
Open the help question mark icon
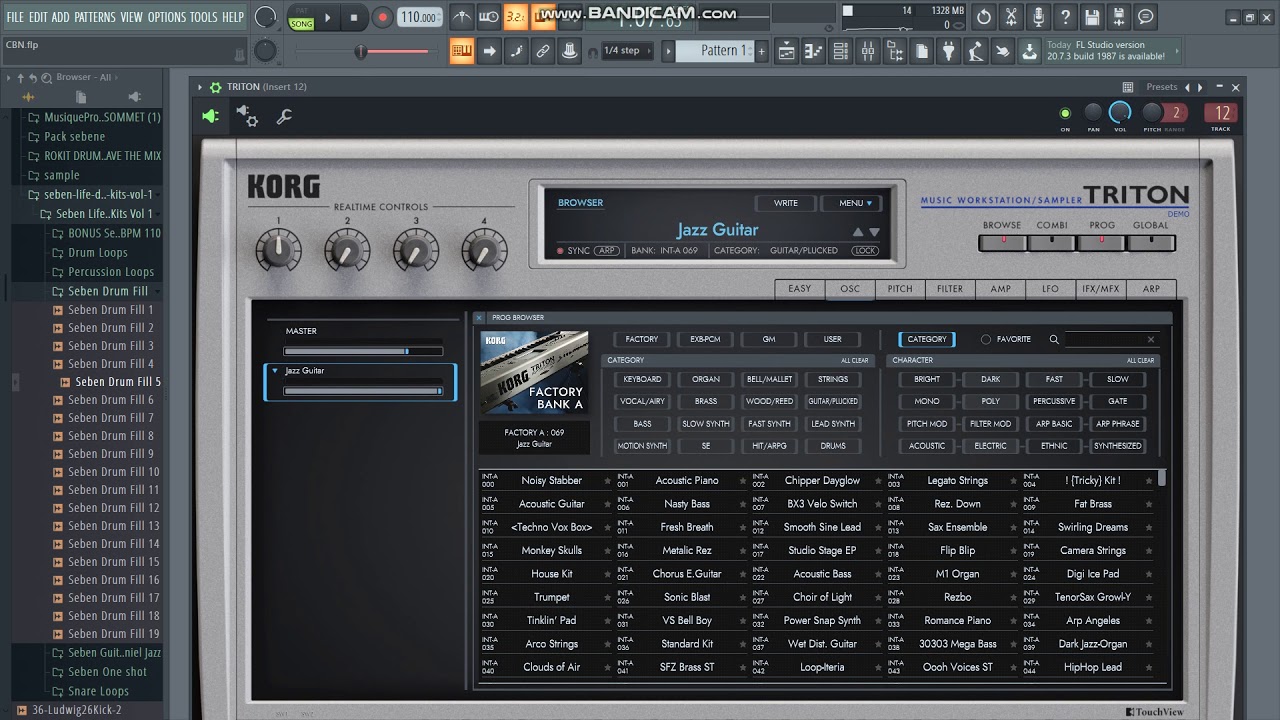[x=1065, y=17]
